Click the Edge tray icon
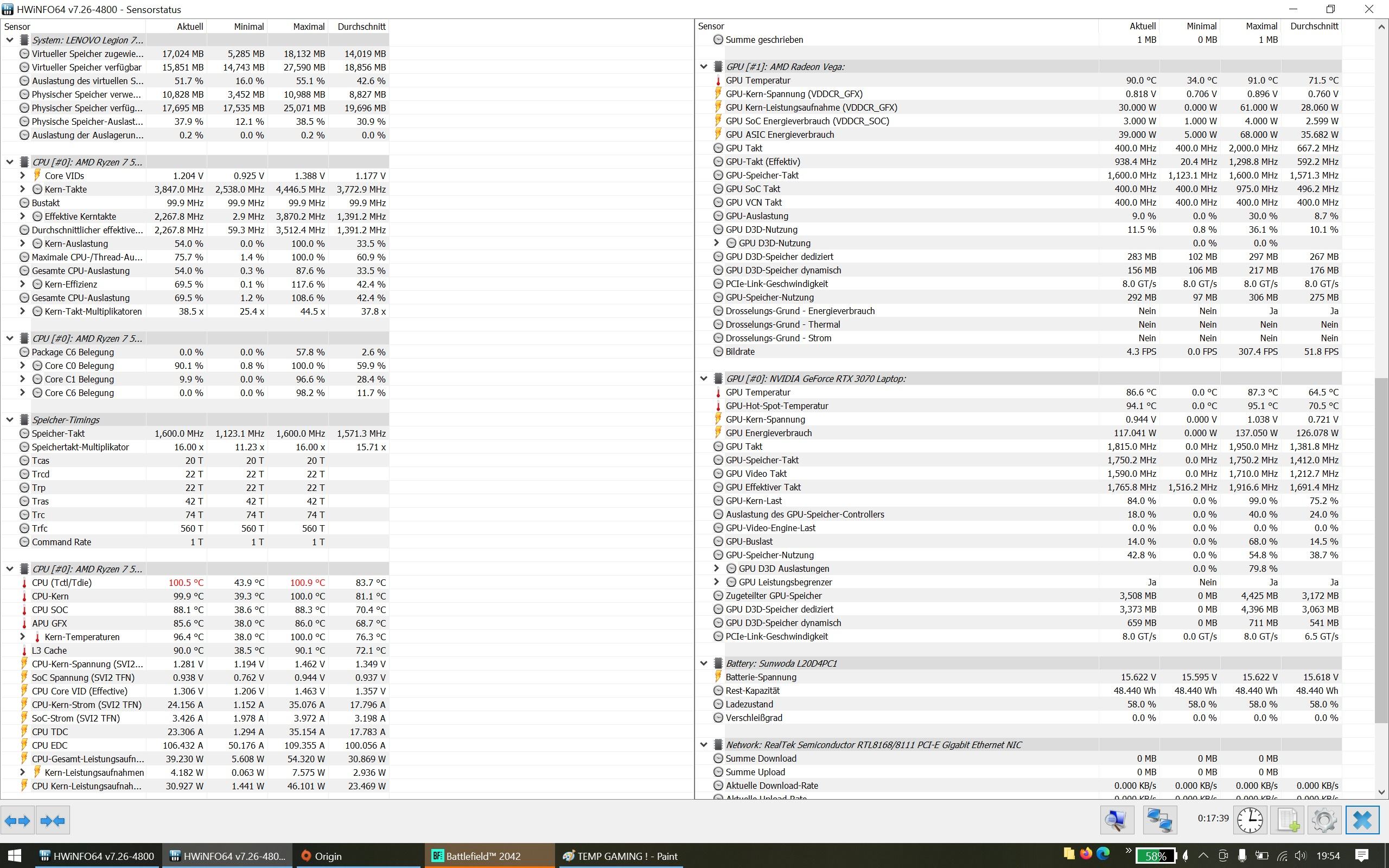1389x868 pixels. click(x=1103, y=853)
